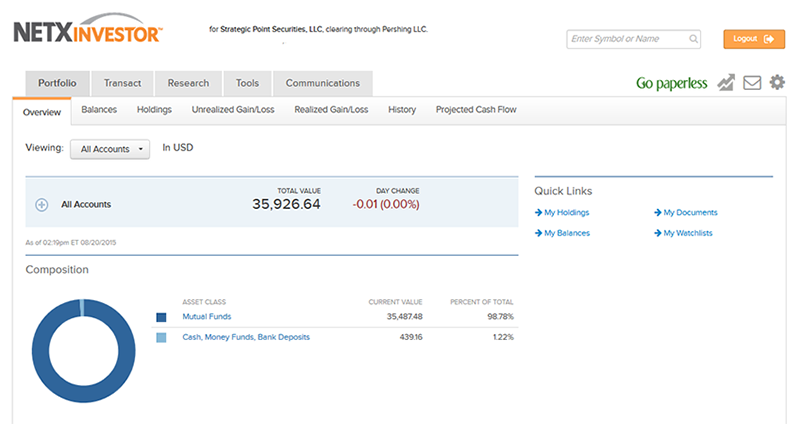Click the As of 02:19pm ET timestamp
Screen dimensions: 800x424
coord(71,242)
